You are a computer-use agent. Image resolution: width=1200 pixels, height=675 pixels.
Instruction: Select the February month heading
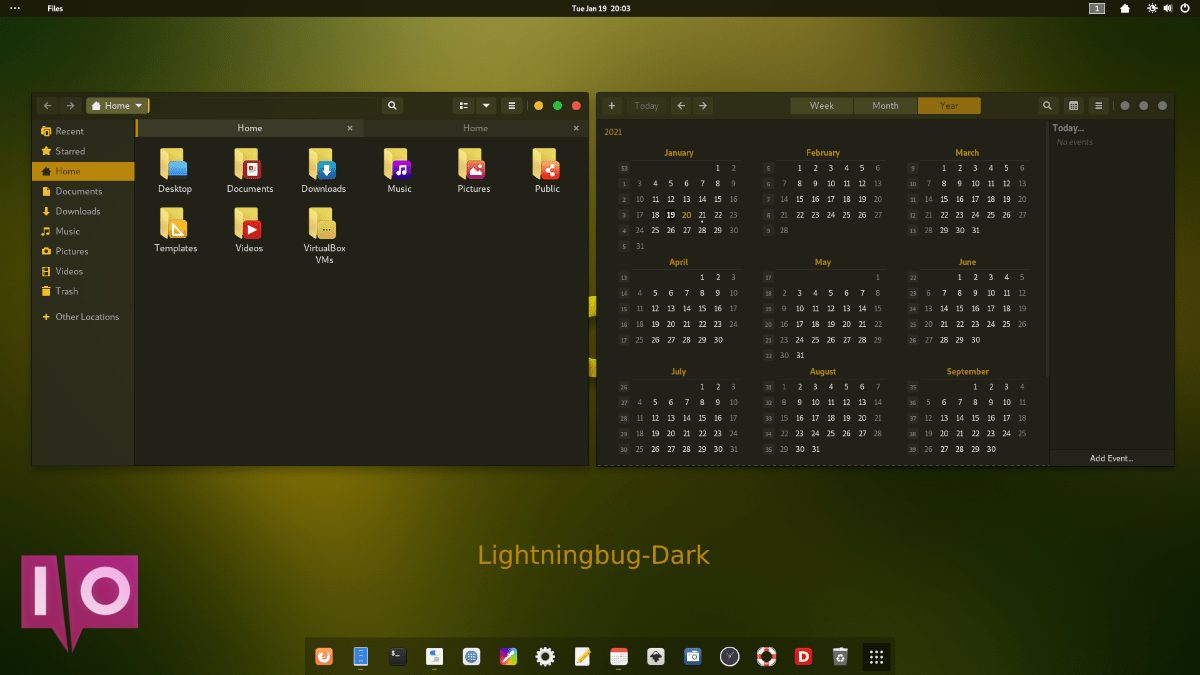pos(822,153)
